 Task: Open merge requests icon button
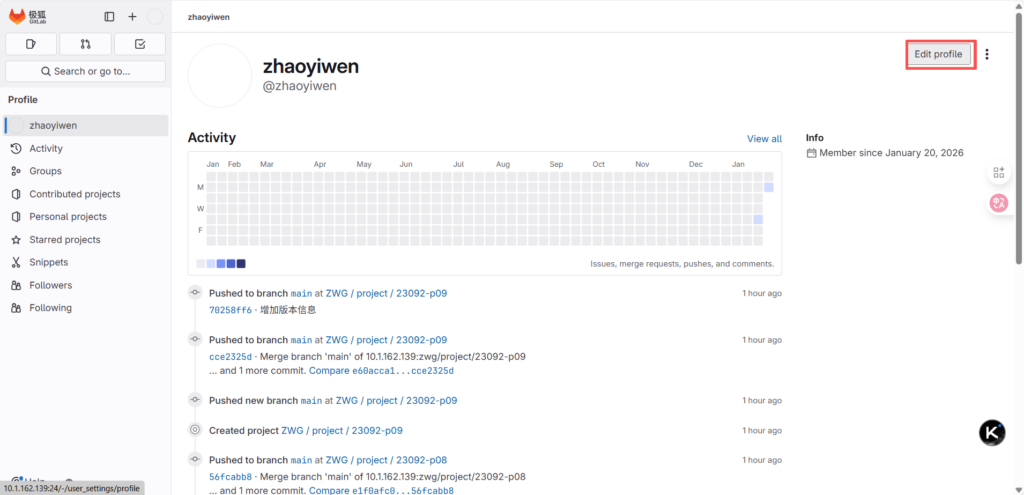[85, 44]
